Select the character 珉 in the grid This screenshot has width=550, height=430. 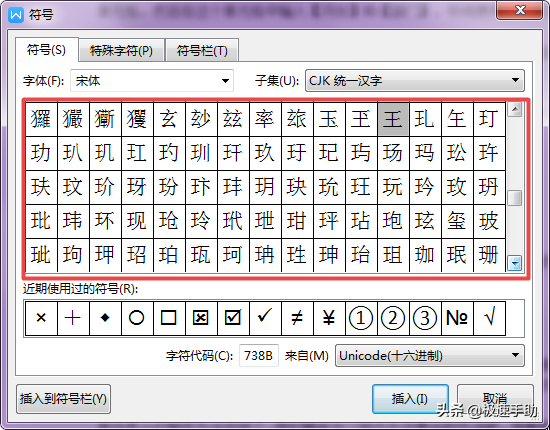coord(457,255)
